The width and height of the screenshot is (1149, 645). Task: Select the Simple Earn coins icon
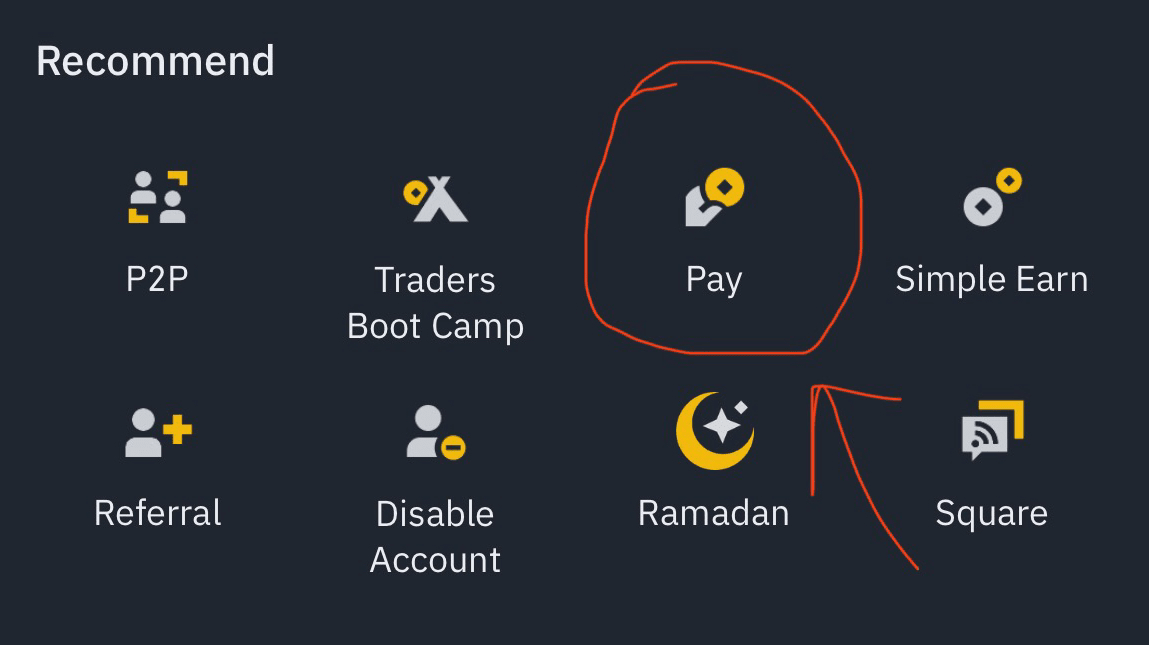click(992, 196)
